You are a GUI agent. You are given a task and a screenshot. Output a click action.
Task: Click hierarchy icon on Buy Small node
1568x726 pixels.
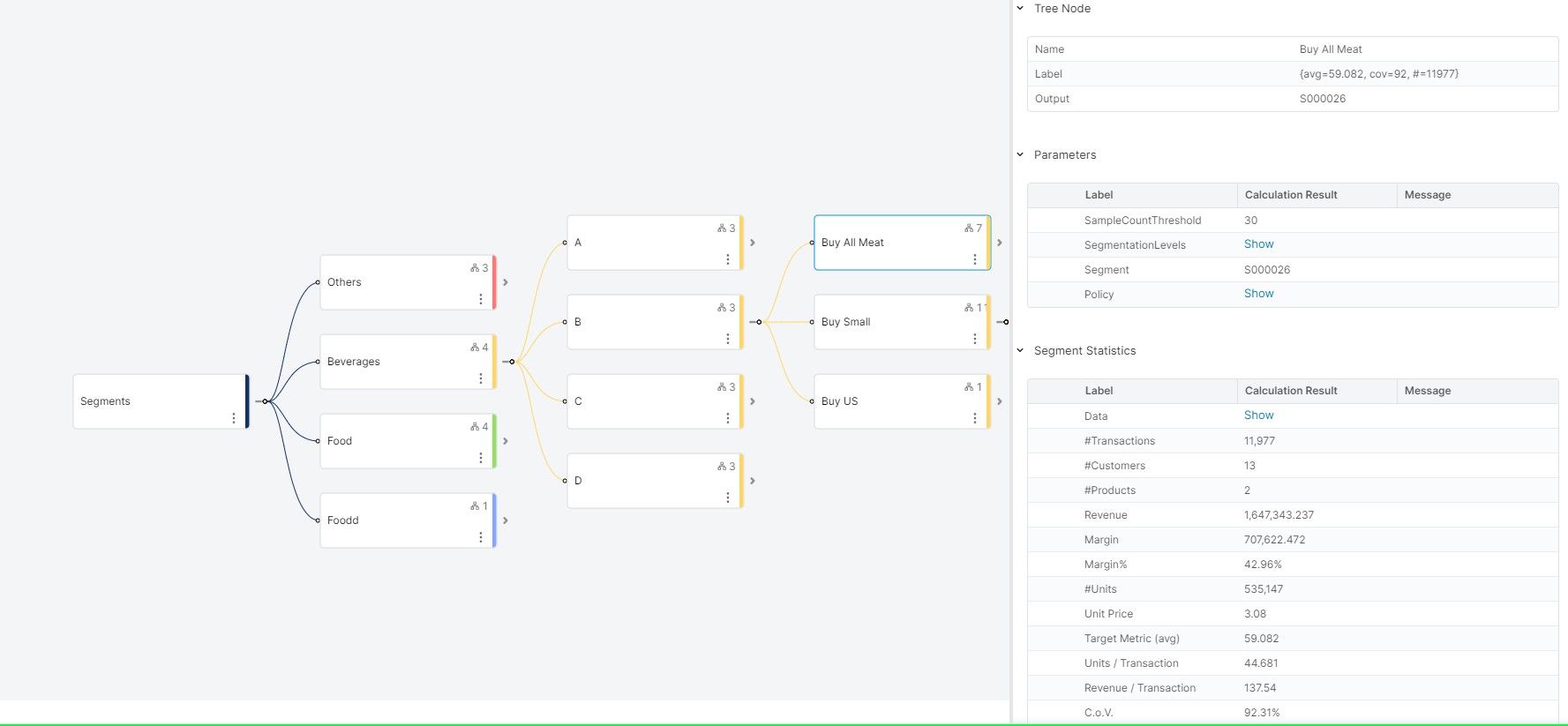969,308
